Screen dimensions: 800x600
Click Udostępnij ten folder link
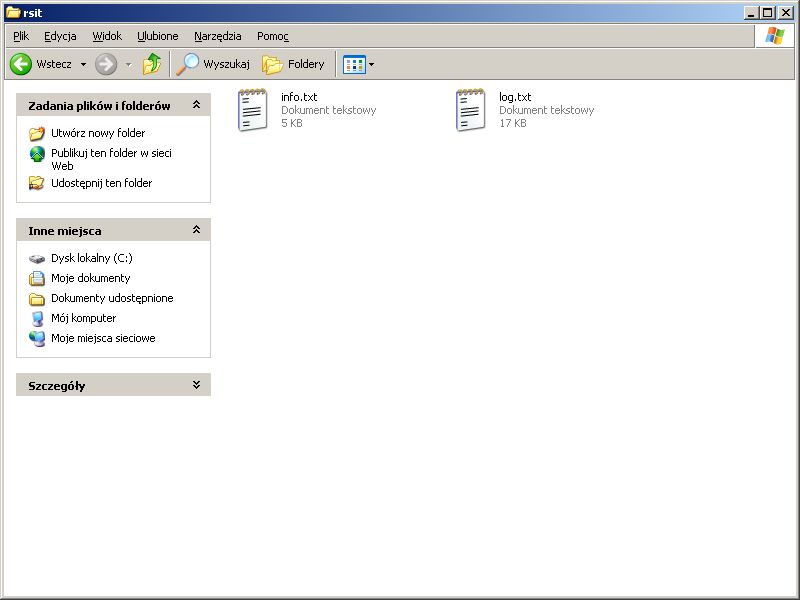(101, 183)
